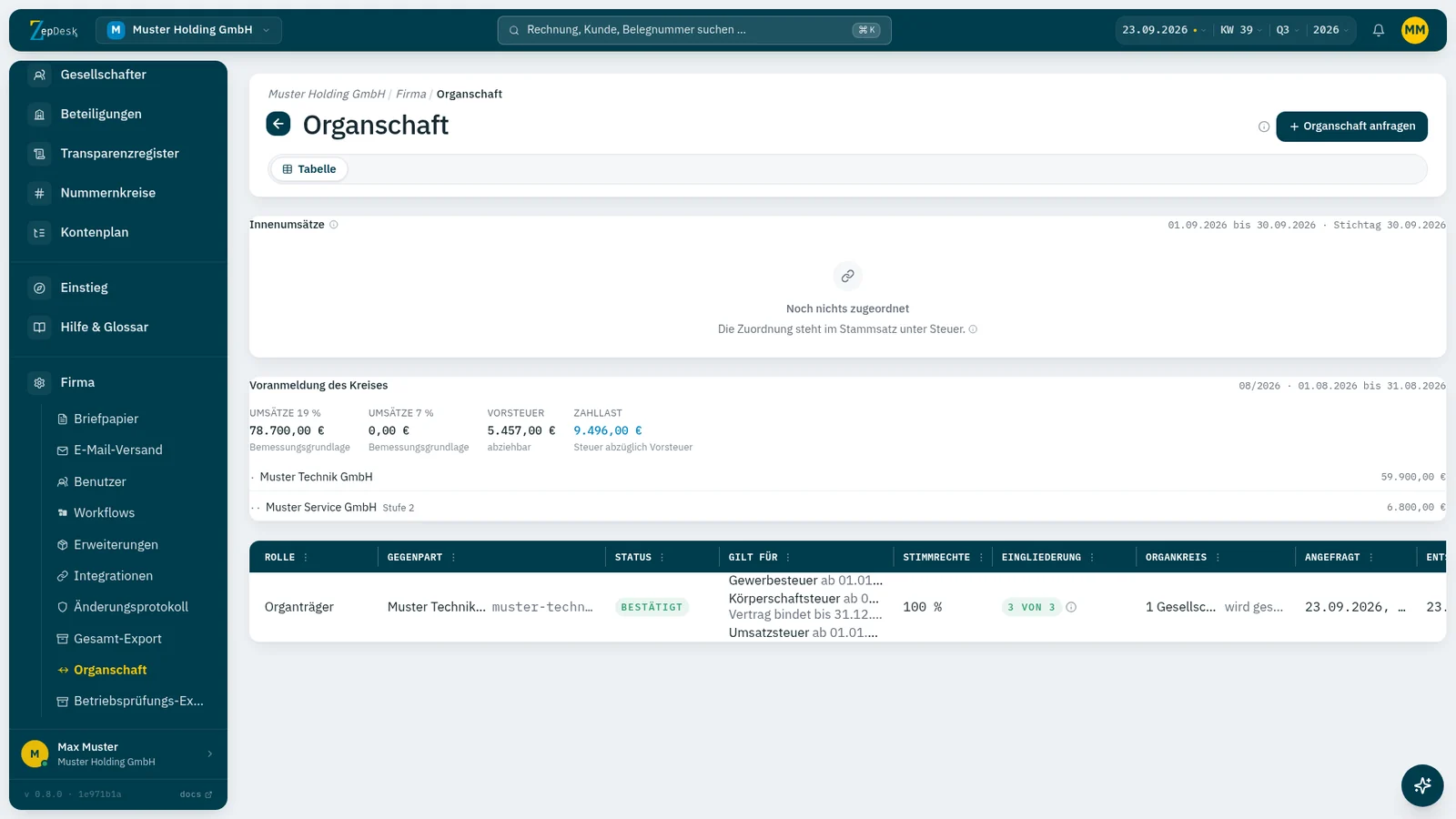Screen dimensions: 1456x819
Task: Open the Muster Holding GmbH company switcher
Action: 188,30
